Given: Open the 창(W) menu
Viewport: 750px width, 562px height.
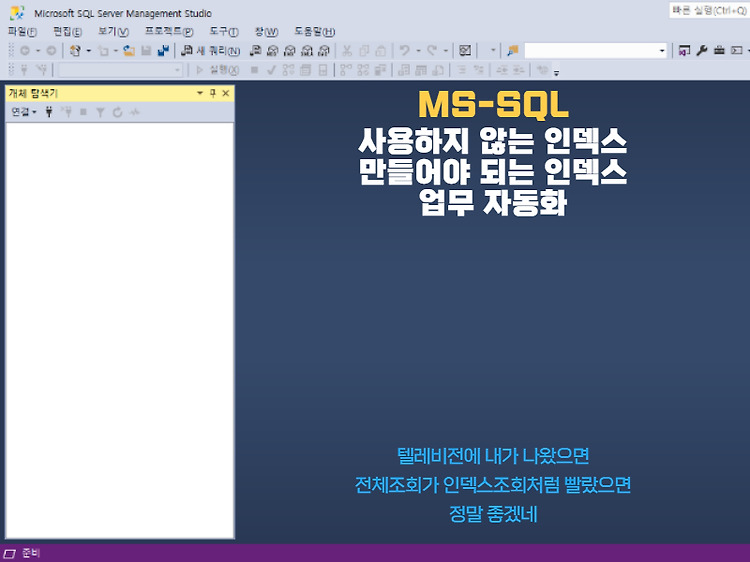Looking at the screenshot, I should 266,32.
